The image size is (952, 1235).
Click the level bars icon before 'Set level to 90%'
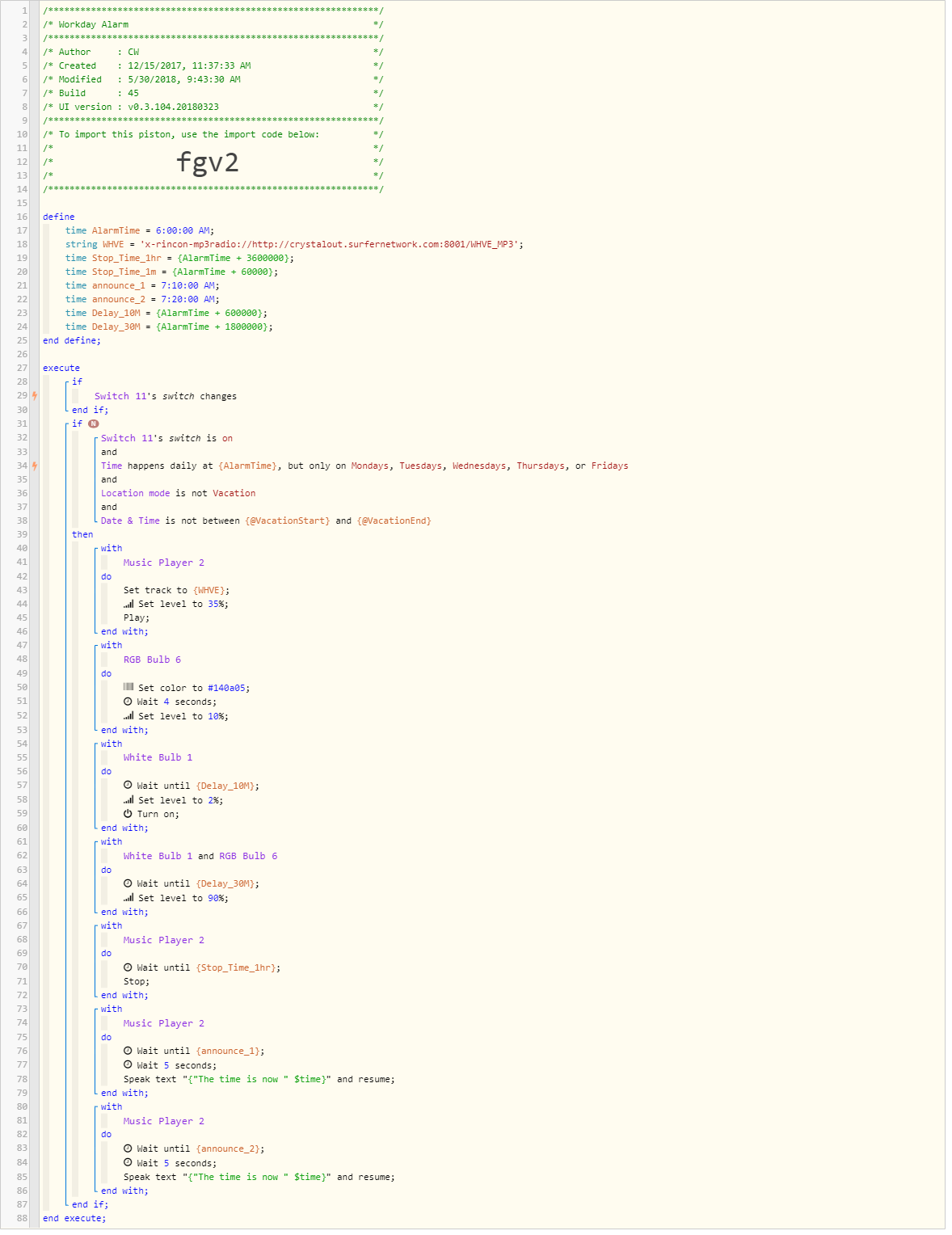(x=128, y=898)
